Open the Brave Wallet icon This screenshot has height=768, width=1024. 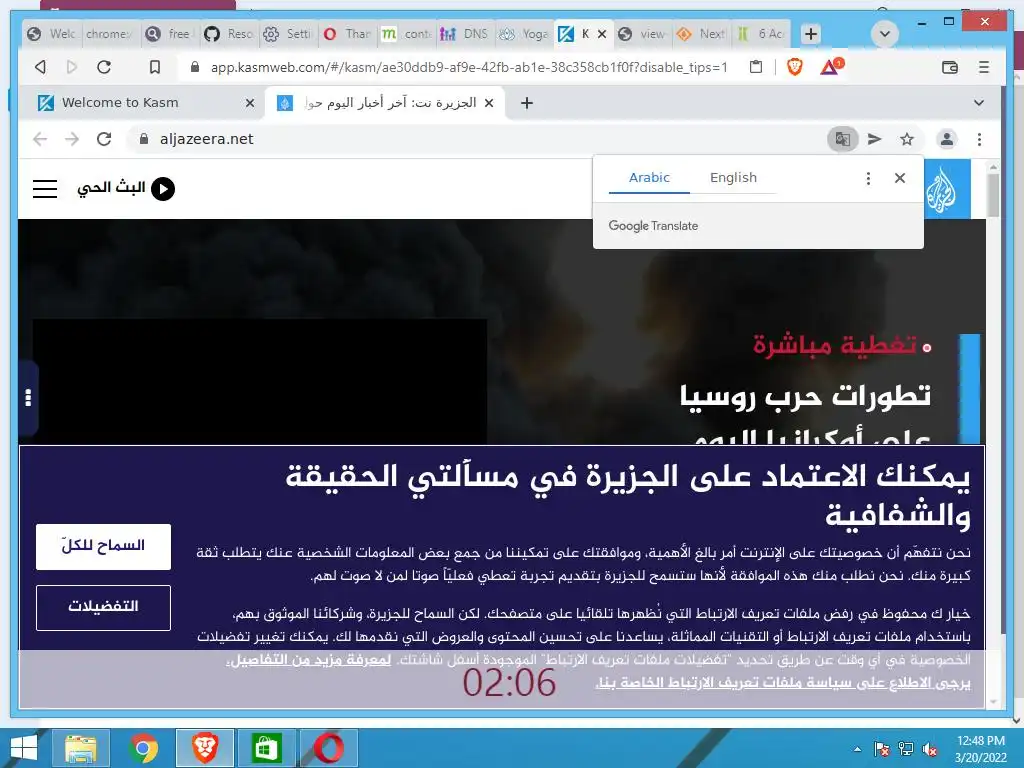click(x=950, y=67)
